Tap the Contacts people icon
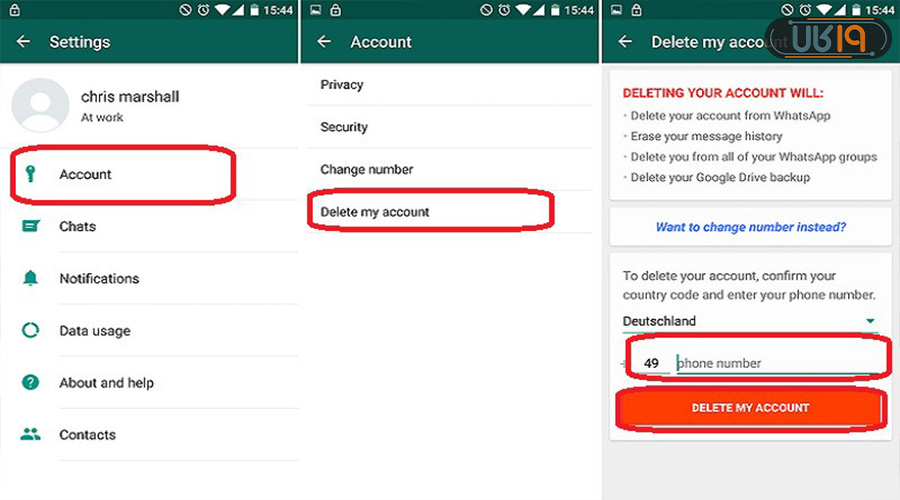The image size is (900, 500). point(30,434)
